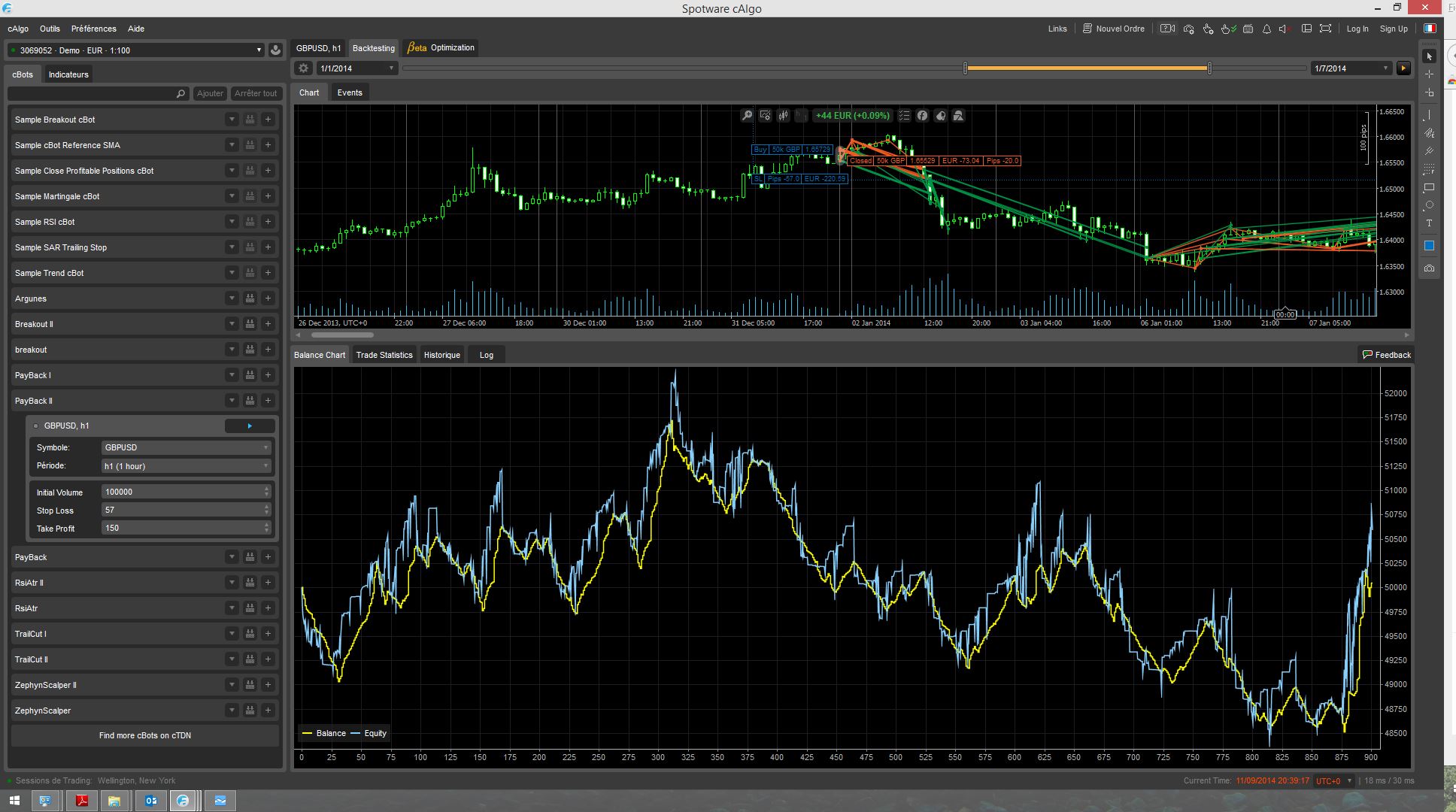Screen dimensions: 1456x812
Task: Switch to Indicateurs tab
Action: click(x=68, y=74)
